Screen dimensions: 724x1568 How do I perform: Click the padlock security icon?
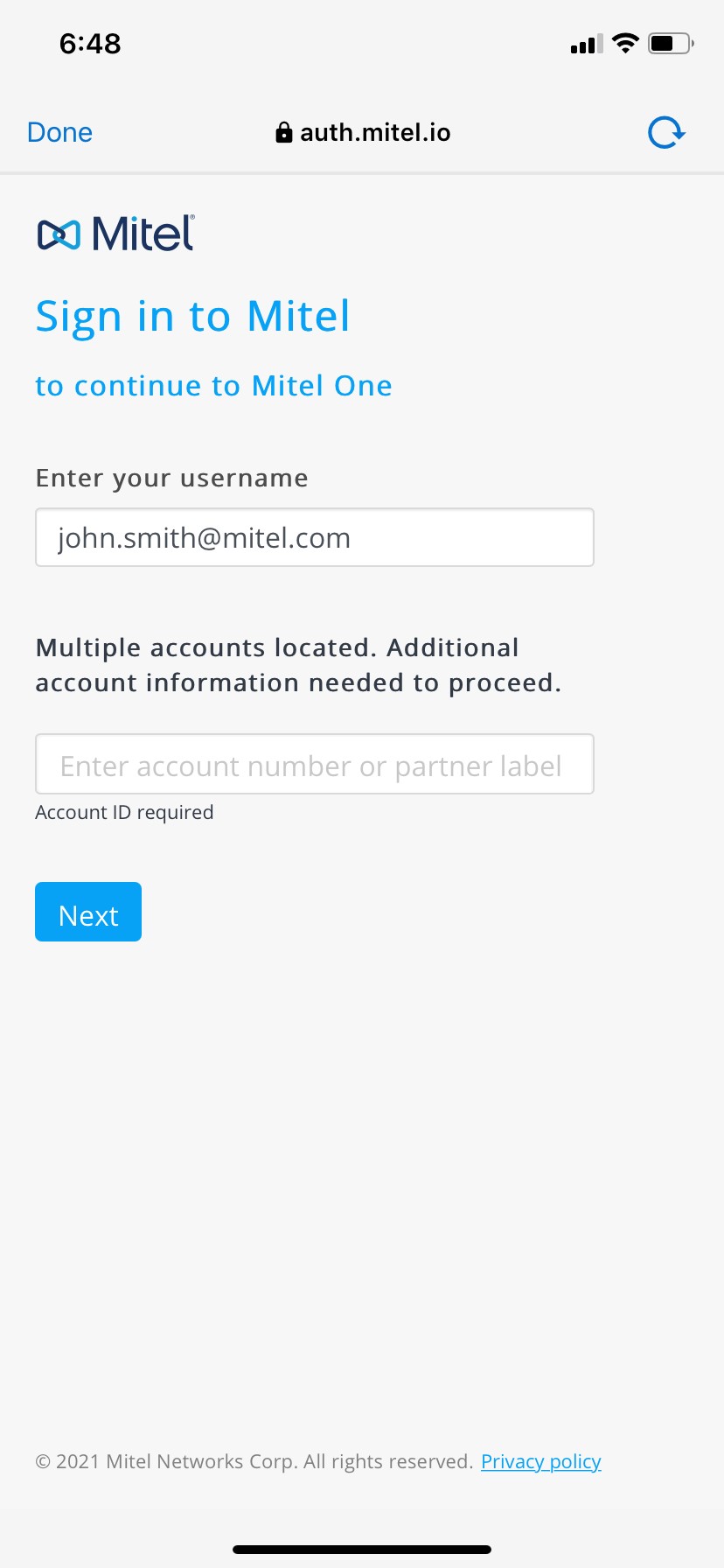click(283, 133)
